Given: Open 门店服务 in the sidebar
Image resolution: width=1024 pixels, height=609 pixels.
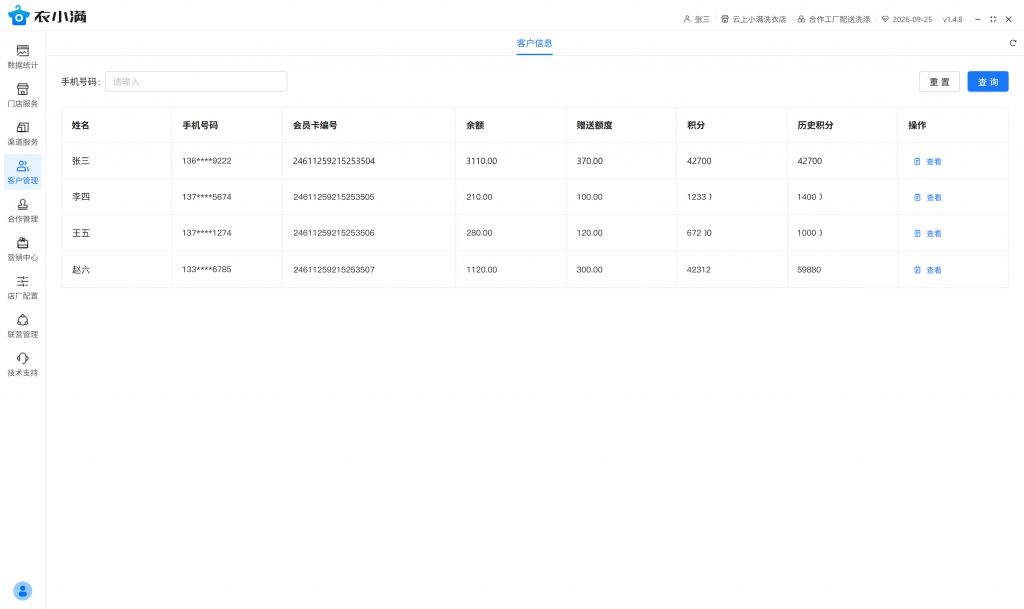Looking at the screenshot, I should point(22,95).
